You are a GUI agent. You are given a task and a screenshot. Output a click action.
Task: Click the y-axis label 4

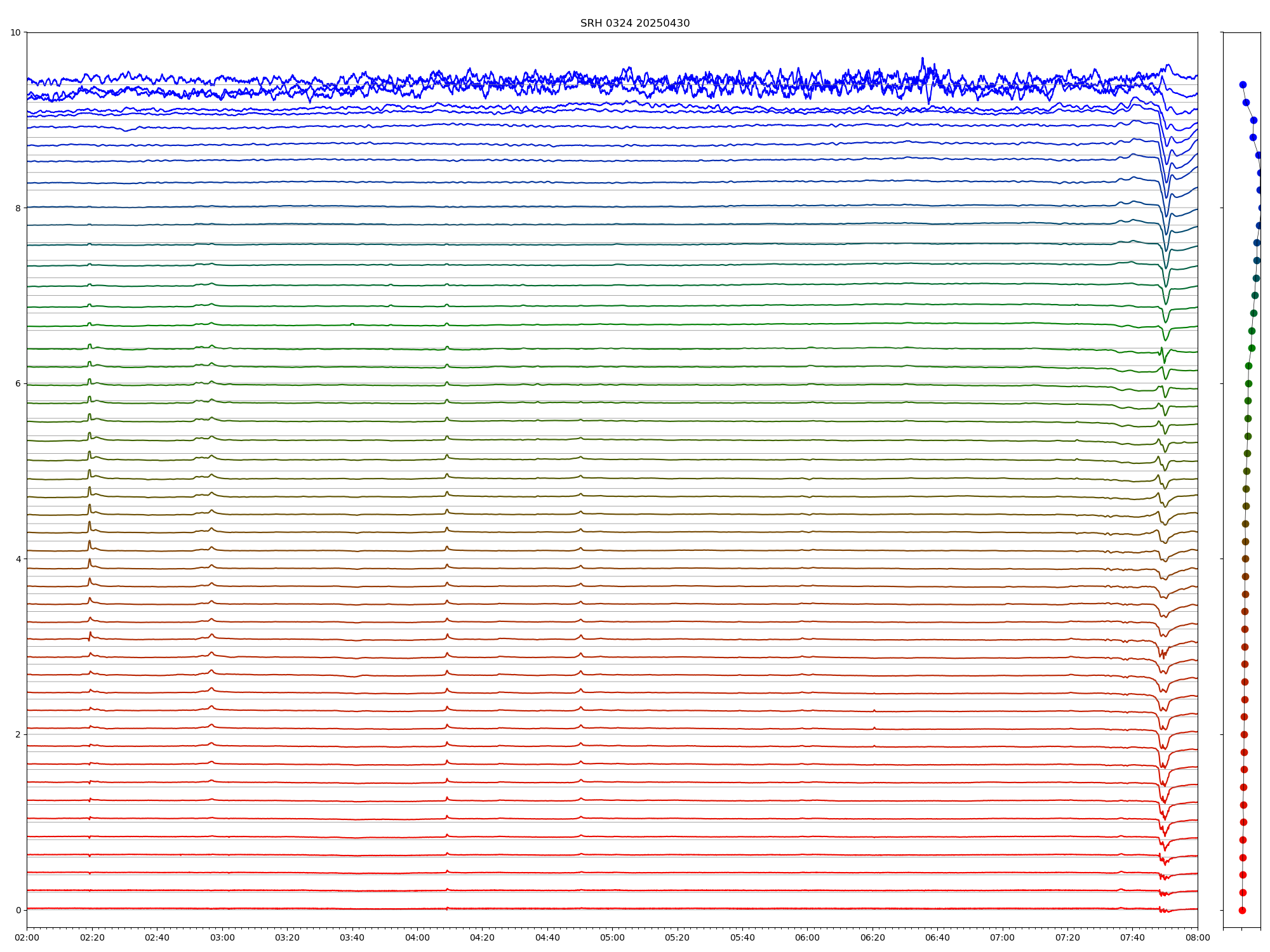(18, 559)
